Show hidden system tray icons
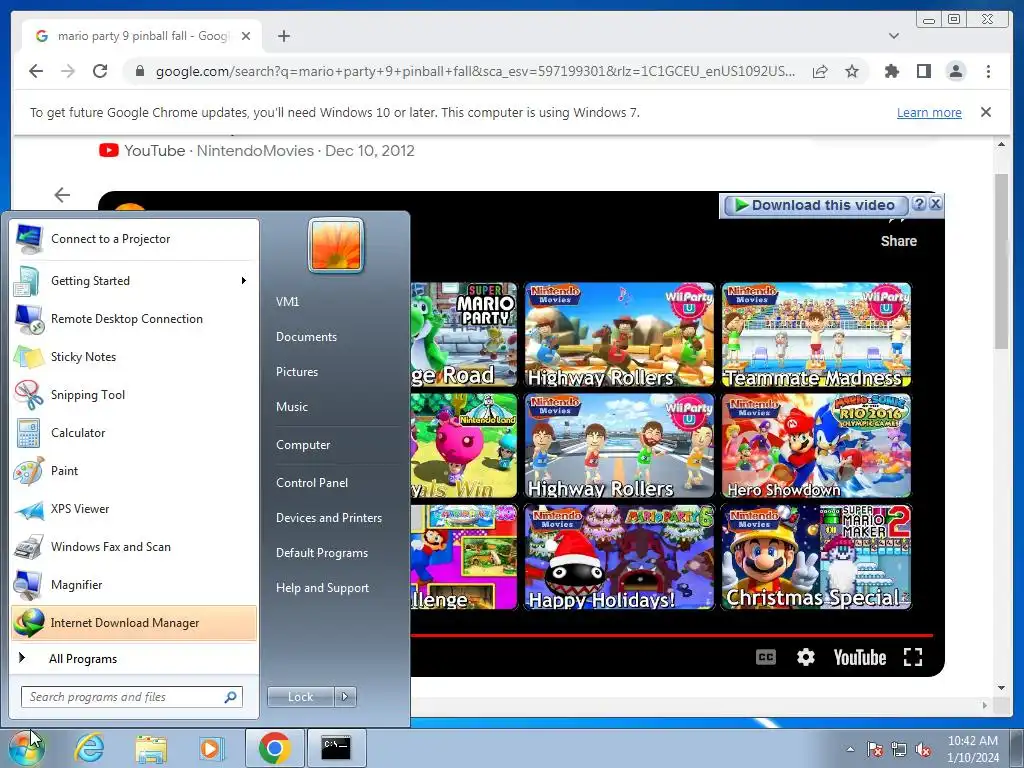The image size is (1024, 768). click(x=850, y=749)
